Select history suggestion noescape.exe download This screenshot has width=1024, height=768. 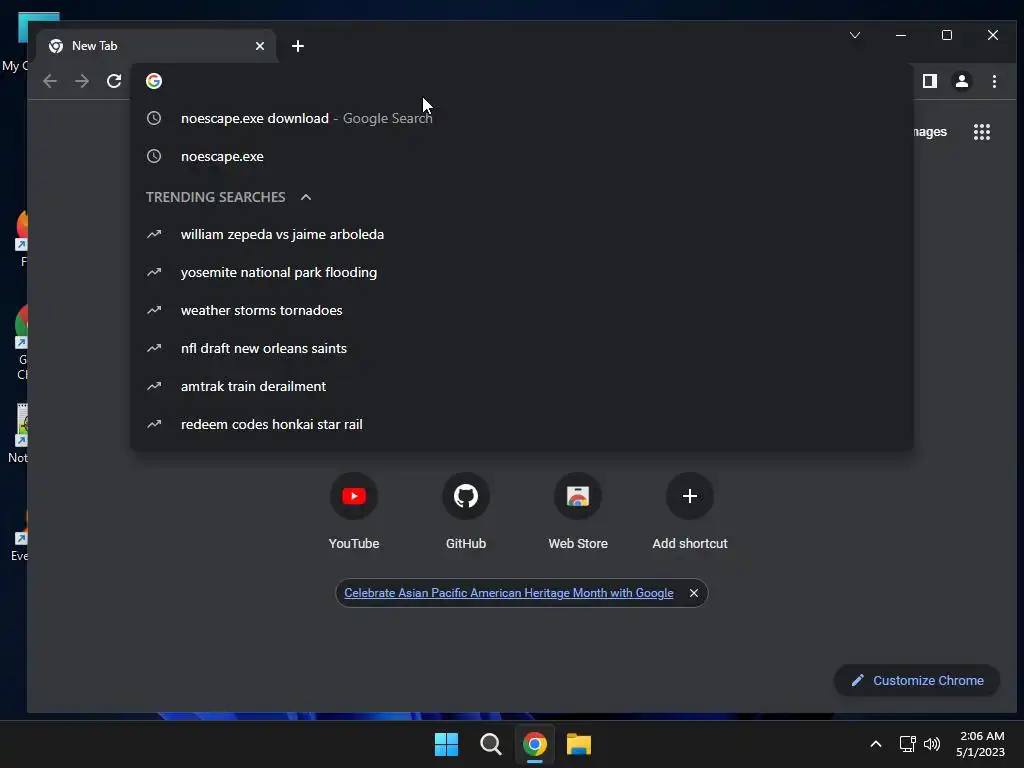[x=521, y=118]
